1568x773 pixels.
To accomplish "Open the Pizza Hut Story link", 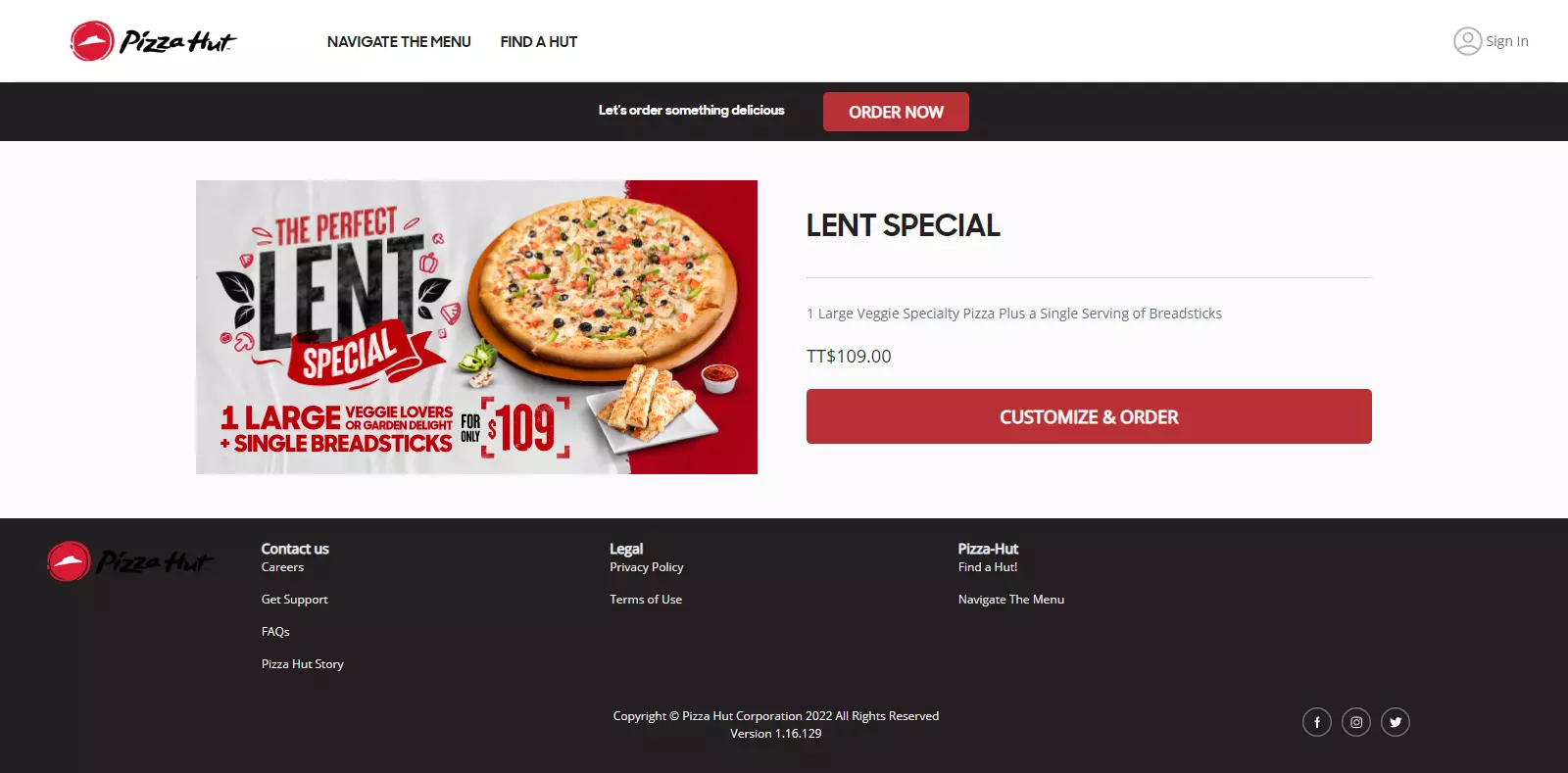I will (303, 664).
